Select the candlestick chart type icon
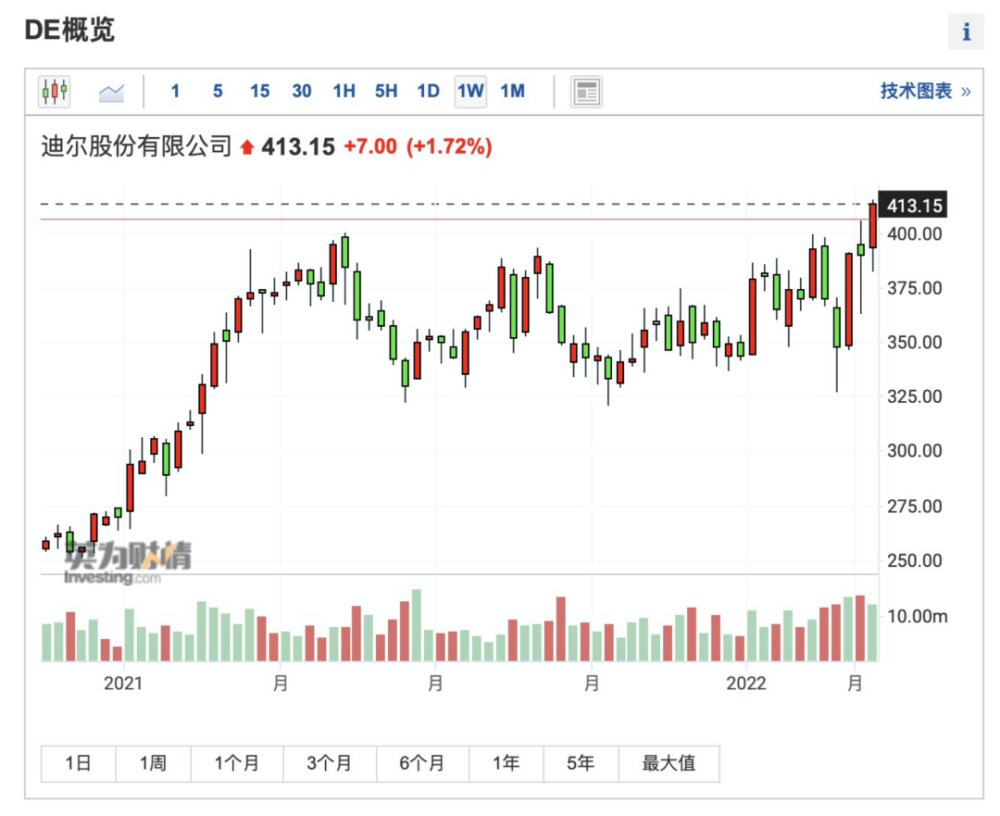Image resolution: width=1000 pixels, height=816 pixels. [54, 92]
